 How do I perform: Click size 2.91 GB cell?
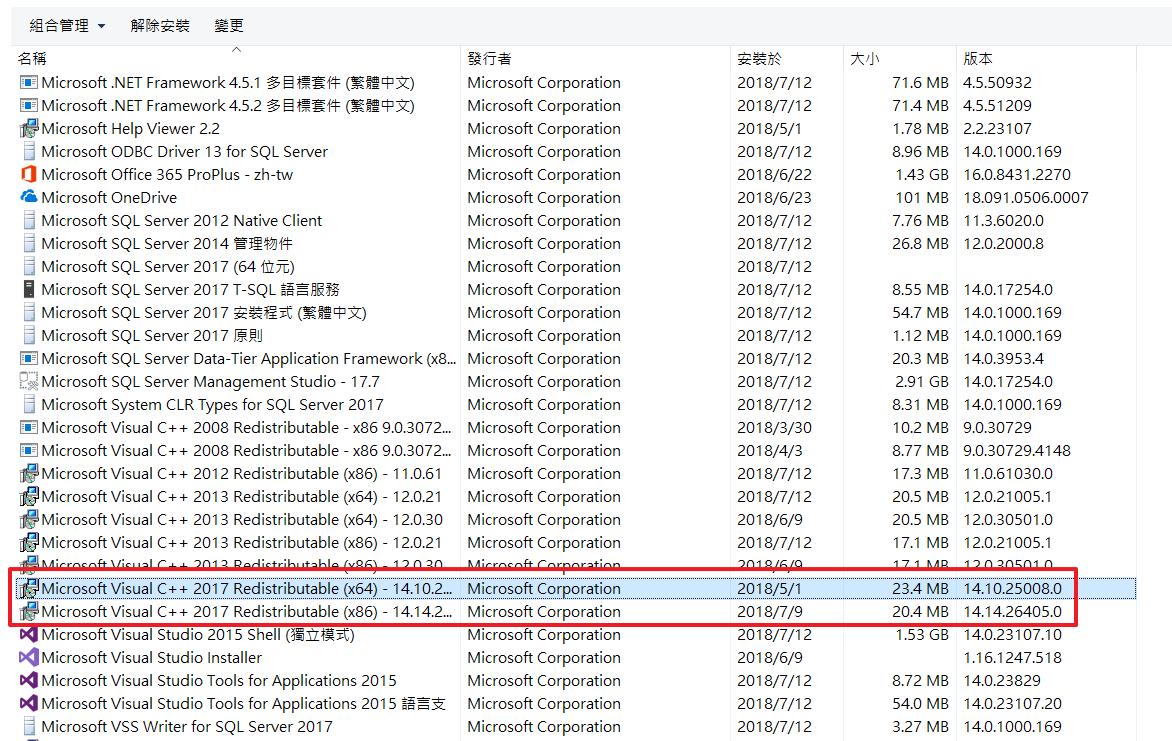(x=922, y=381)
